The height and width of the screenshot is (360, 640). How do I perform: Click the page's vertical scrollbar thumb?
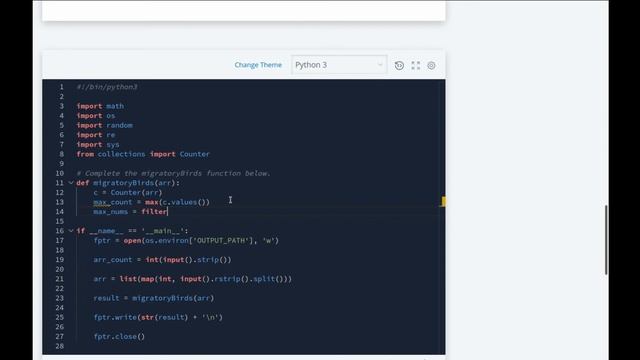[606, 240]
